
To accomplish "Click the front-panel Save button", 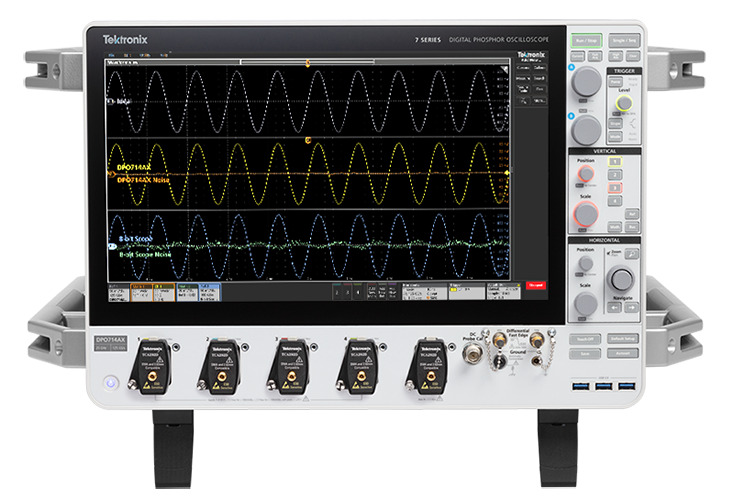I will (x=585, y=354).
